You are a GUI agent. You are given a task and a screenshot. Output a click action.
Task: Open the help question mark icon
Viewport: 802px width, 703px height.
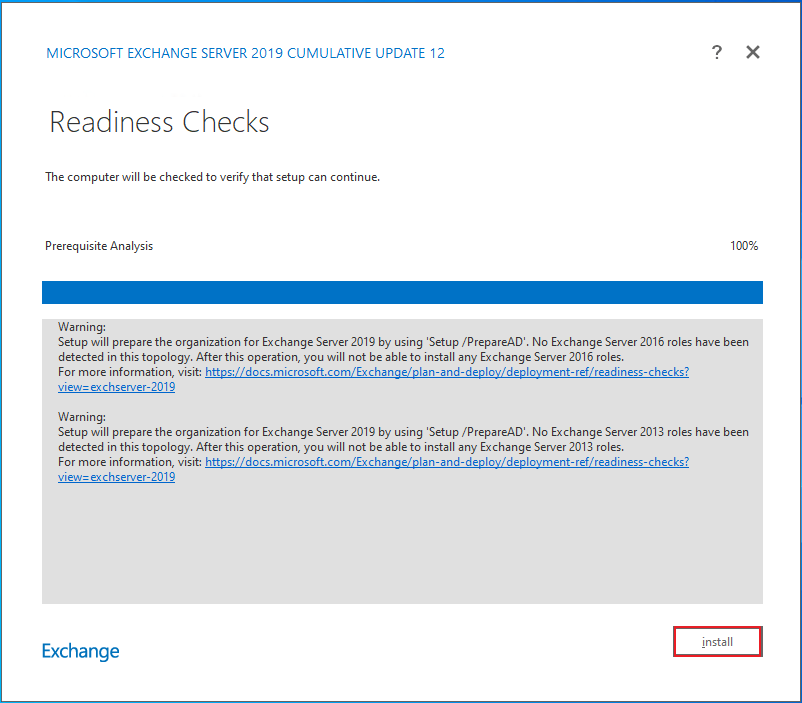click(x=717, y=52)
